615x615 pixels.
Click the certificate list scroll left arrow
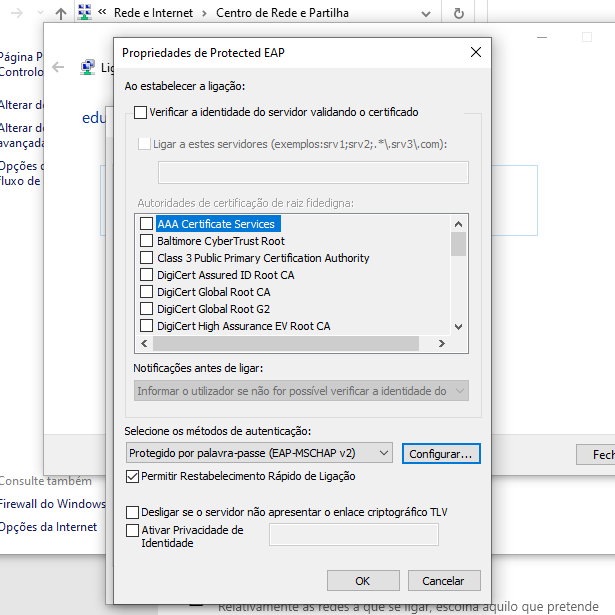click(x=144, y=343)
